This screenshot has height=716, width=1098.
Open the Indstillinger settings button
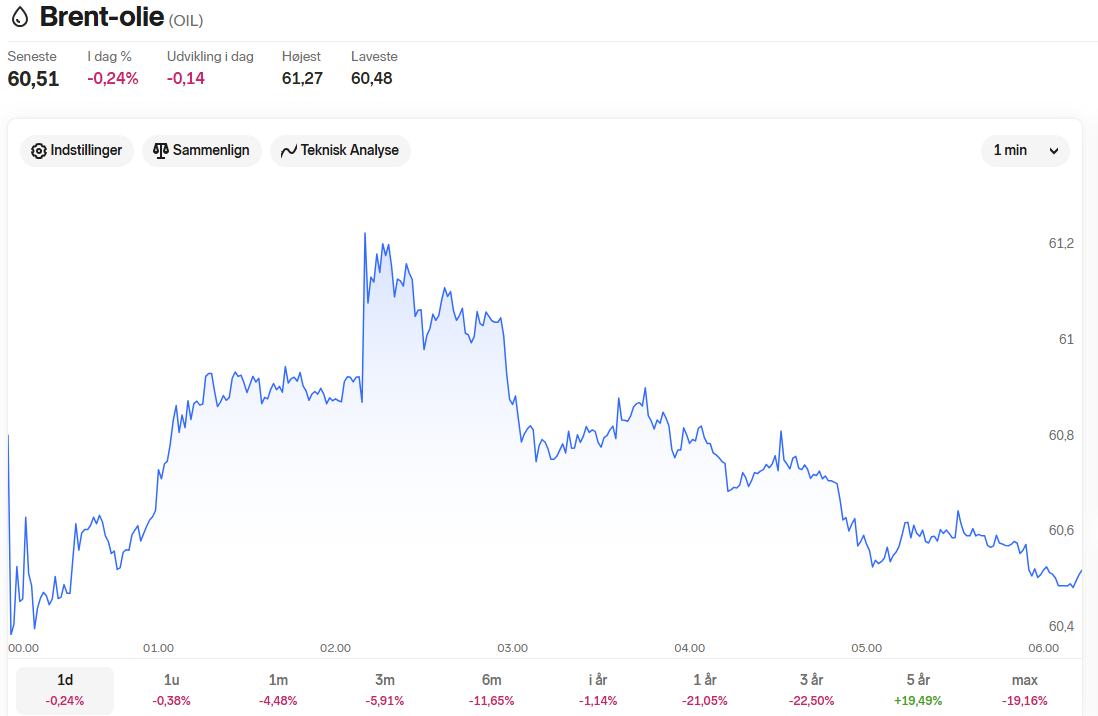[x=77, y=151]
